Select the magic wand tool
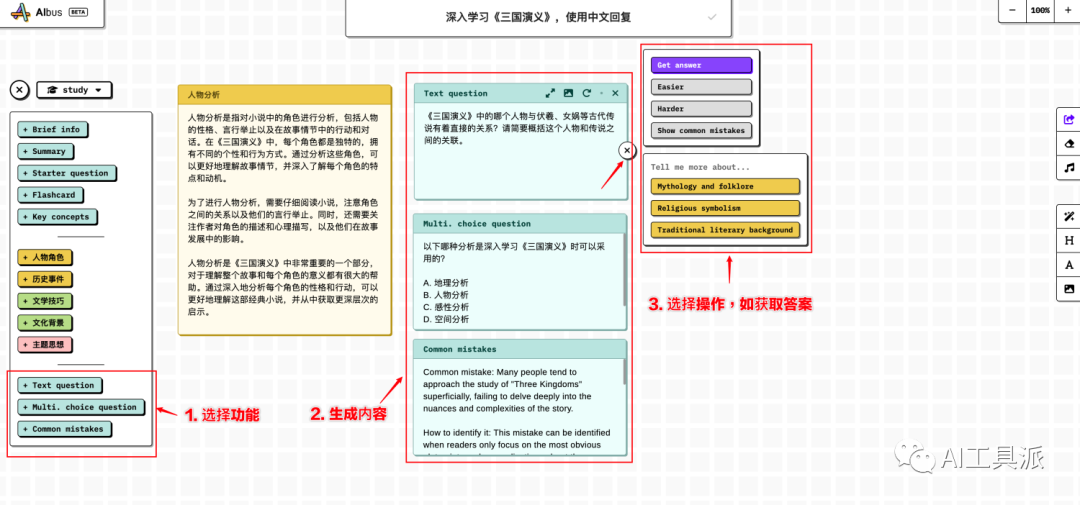 pos(1069,216)
